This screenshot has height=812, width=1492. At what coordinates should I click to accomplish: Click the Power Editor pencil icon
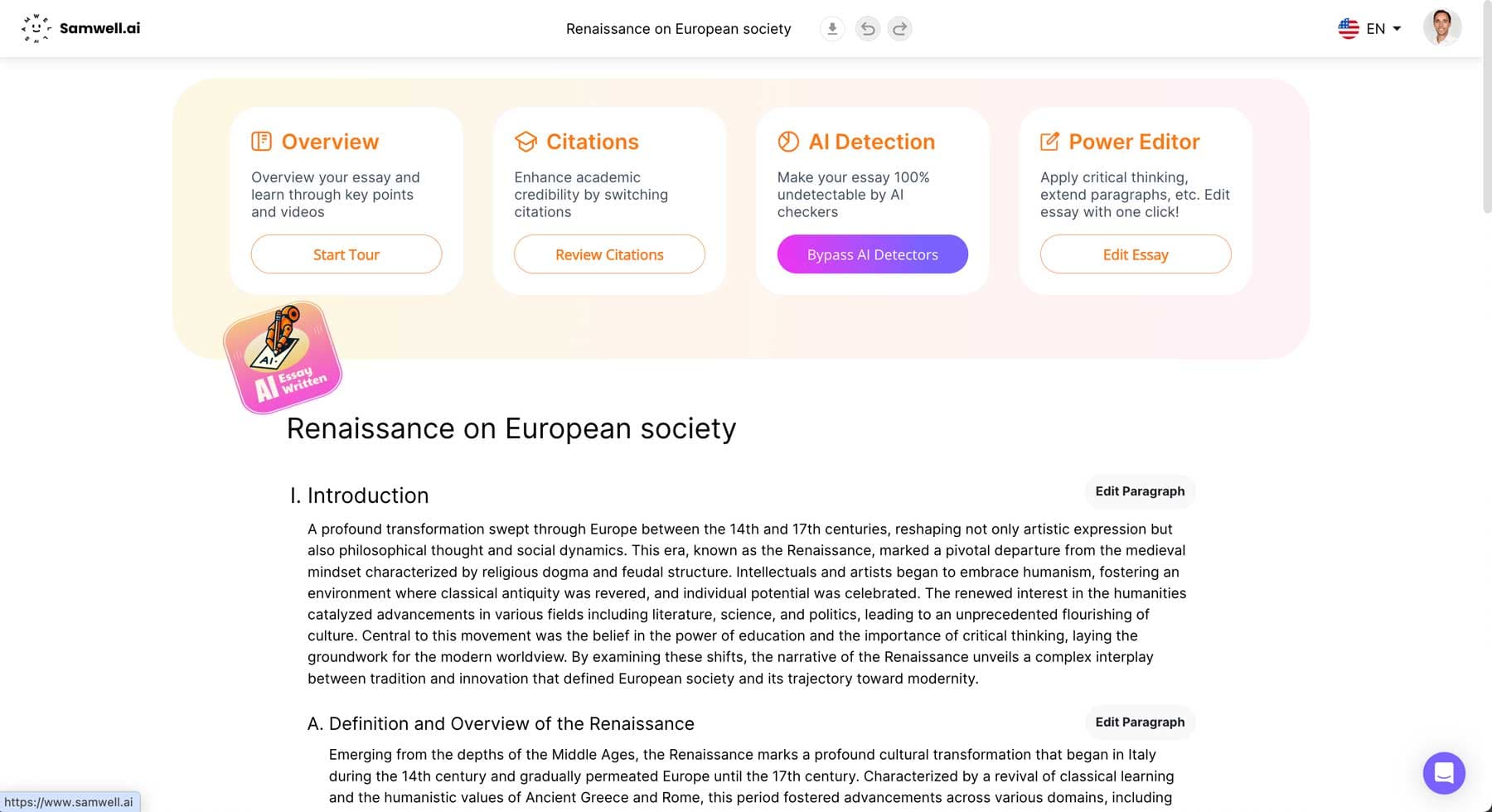tap(1049, 142)
